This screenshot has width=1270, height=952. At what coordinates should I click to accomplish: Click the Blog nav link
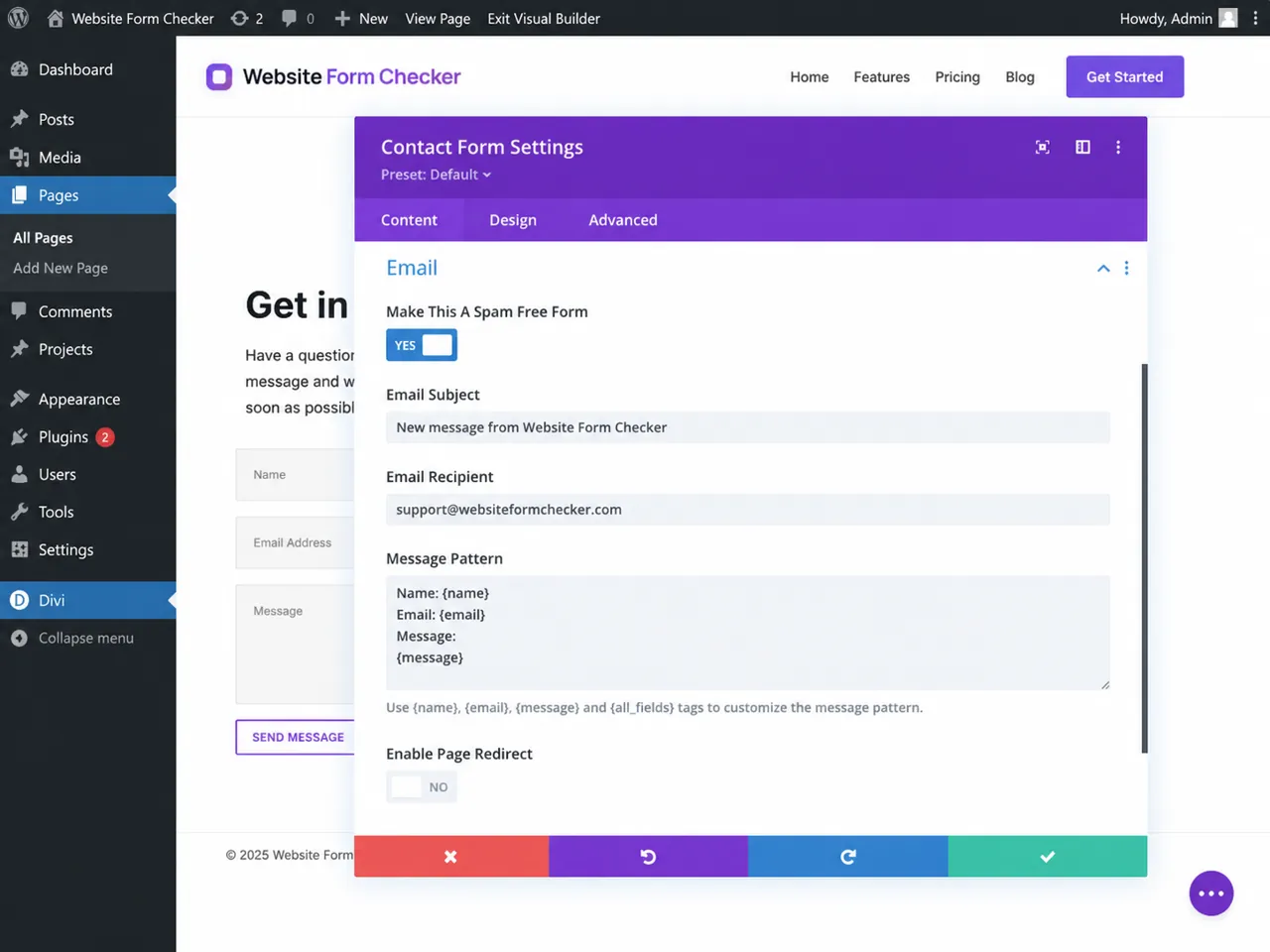pyautogui.click(x=1020, y=76)
